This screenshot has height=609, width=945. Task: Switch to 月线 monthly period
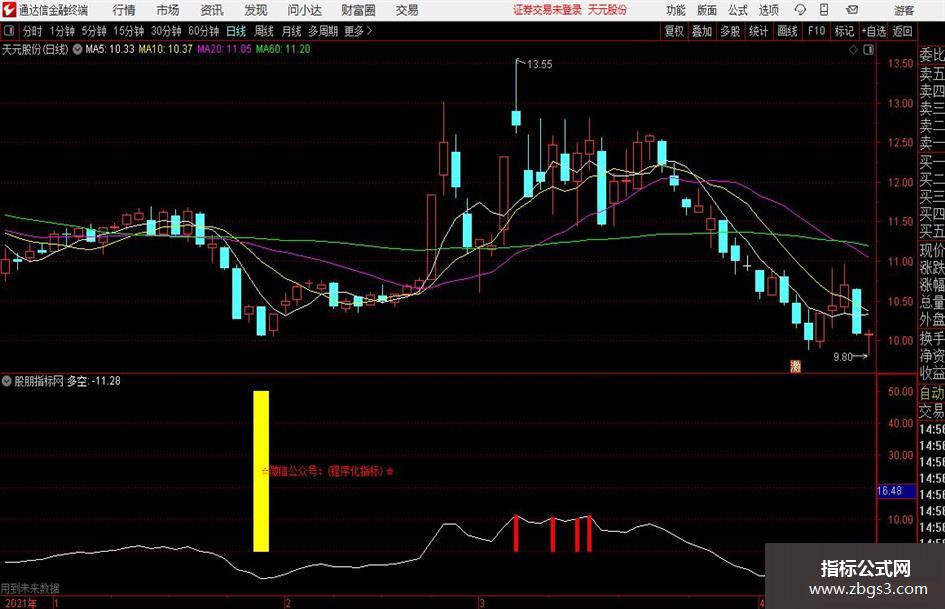click(291, 31)
